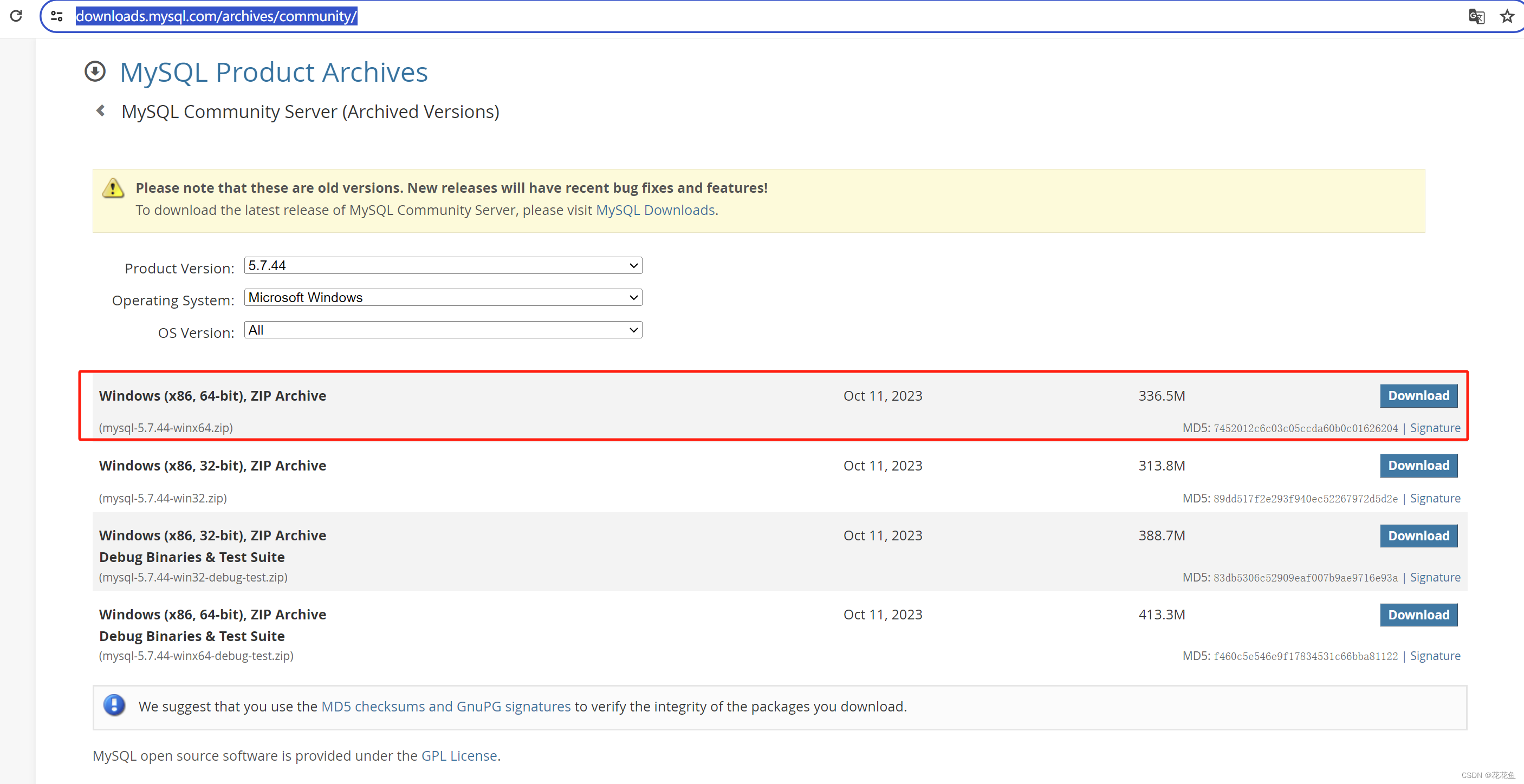Click the blue info icon near MD5 suggestion
This screenshot has width=1524, height=784.
(114, 705)
